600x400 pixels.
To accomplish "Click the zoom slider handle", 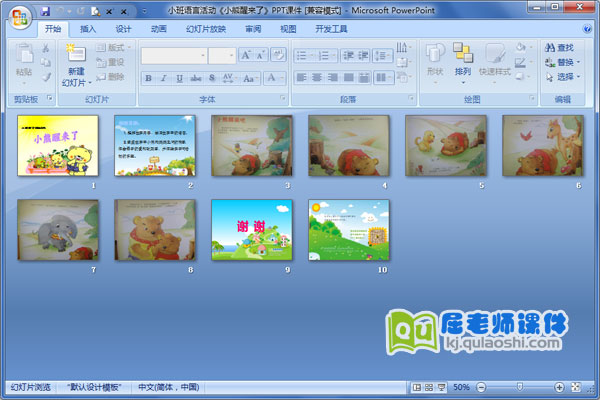I will (520, 387).
